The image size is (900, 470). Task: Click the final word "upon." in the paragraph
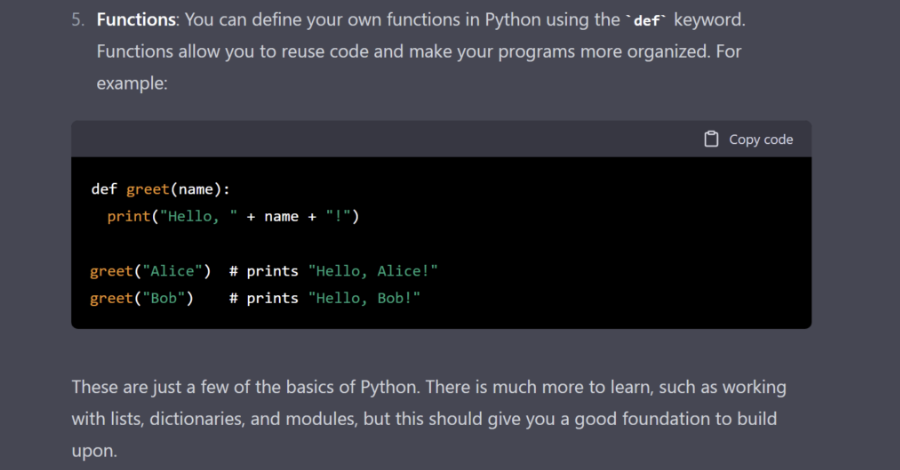point(94,451)
